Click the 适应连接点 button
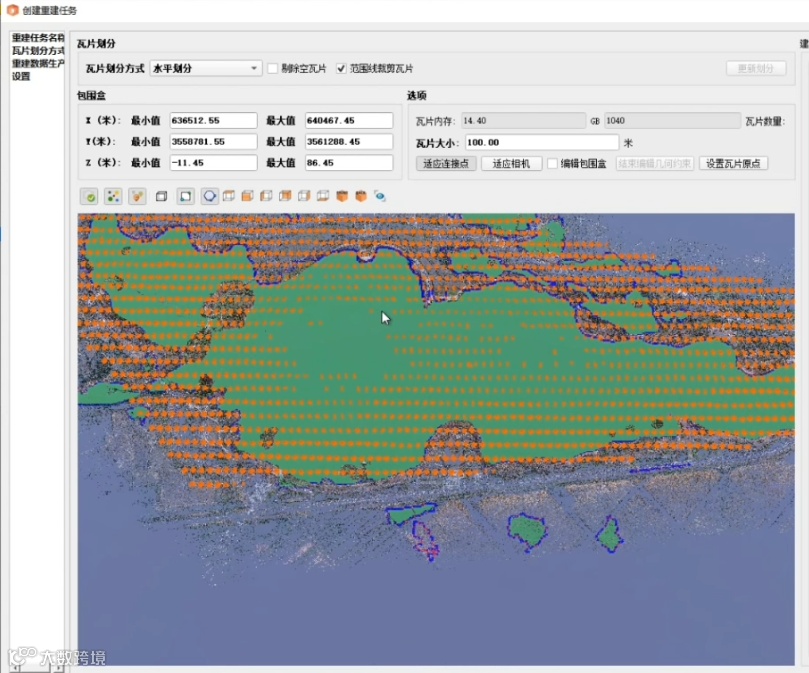 point(445,163)
